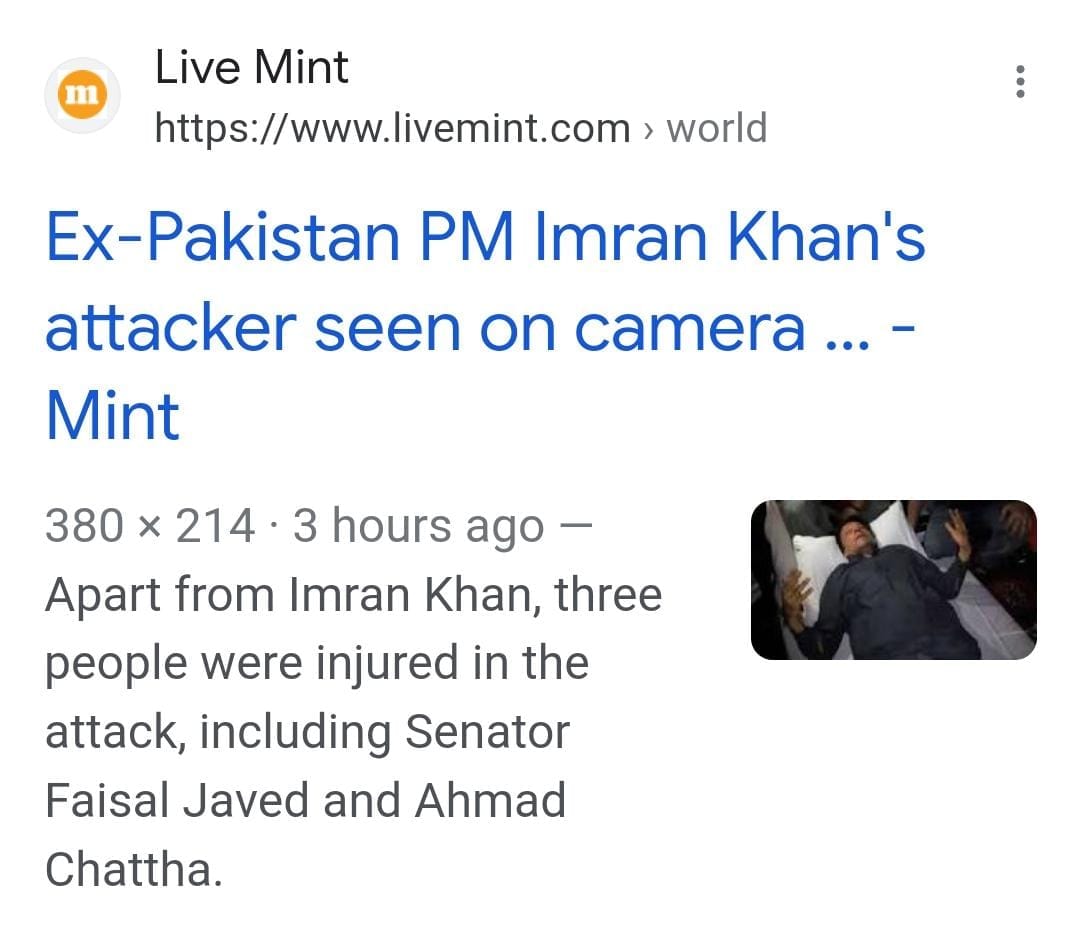
Task: Open the article thumbnail image
Action: 893,580
